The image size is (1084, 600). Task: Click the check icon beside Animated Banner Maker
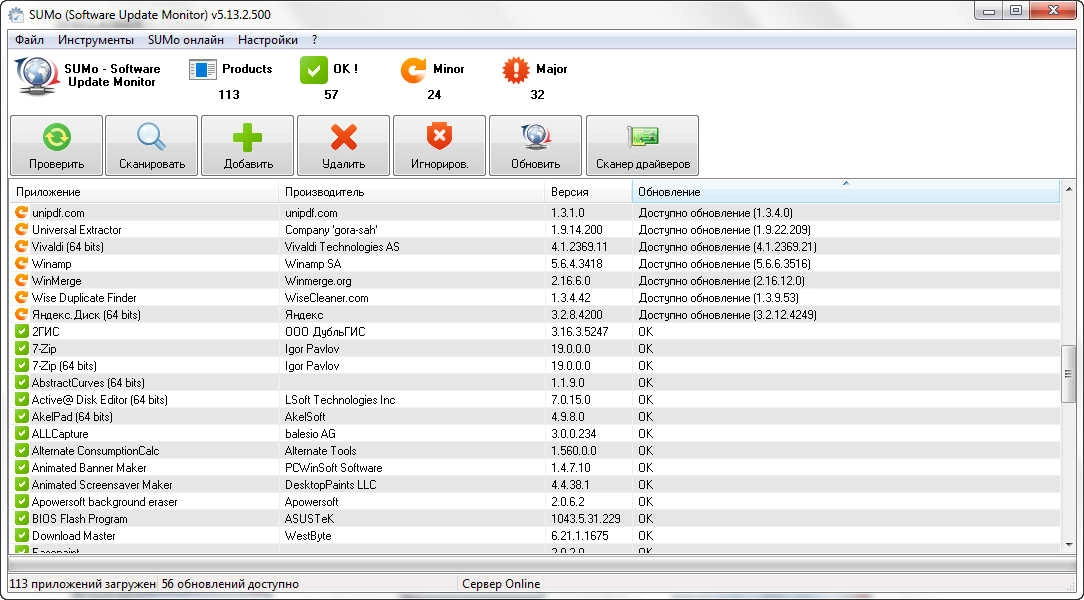point(21,467)
